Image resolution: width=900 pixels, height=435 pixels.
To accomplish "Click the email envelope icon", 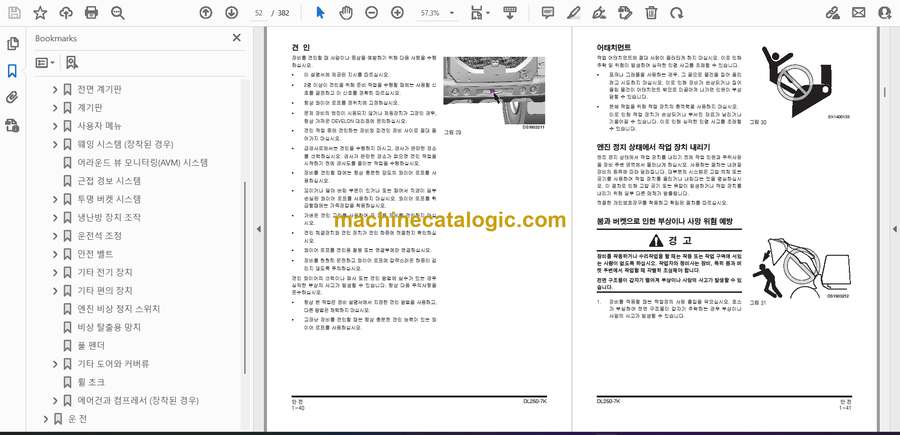I will pyautogui.click(x=859, y=13).
